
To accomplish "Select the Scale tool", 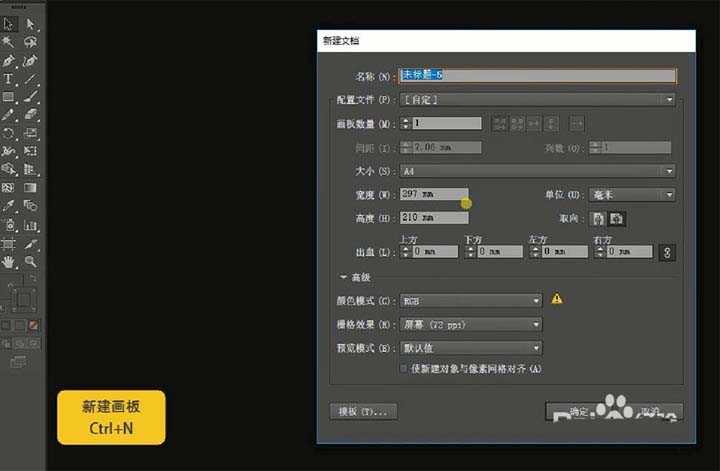I will (30, 133).
